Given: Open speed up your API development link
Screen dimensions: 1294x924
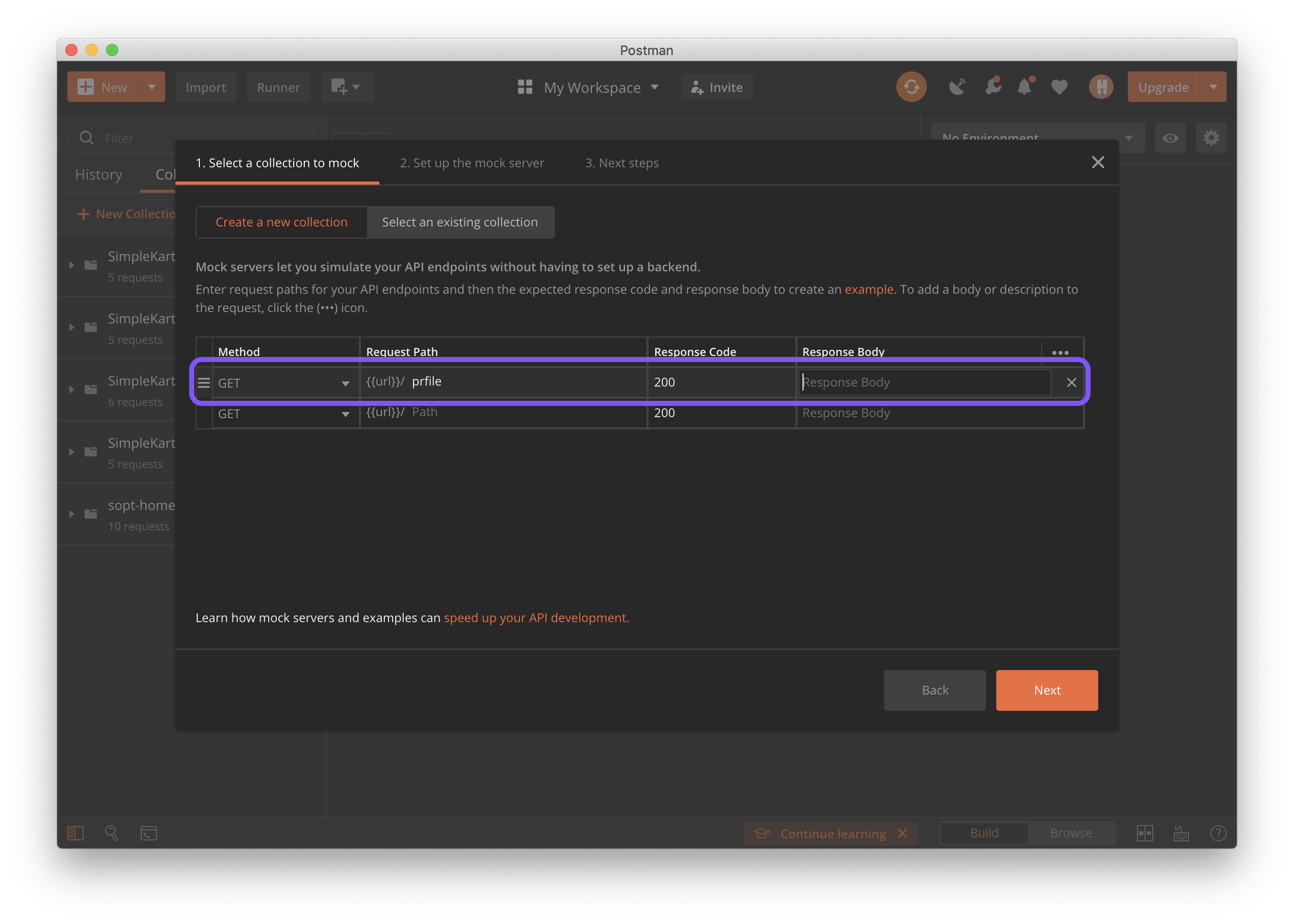Looking at the screenshot, I should click(536, 618).
